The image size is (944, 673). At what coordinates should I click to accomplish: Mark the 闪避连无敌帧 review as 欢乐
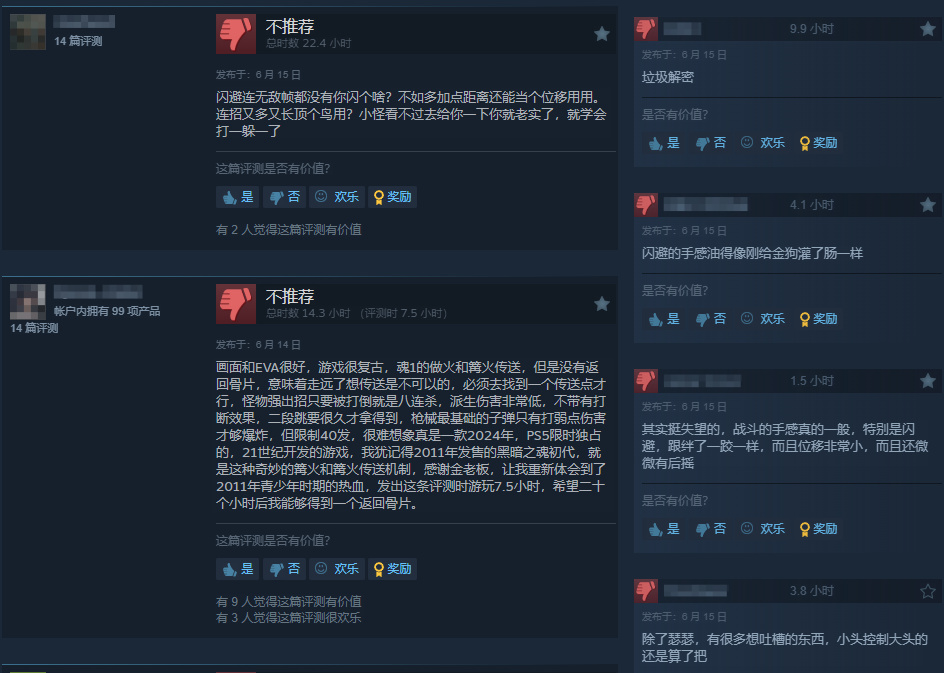click(337, 197)
